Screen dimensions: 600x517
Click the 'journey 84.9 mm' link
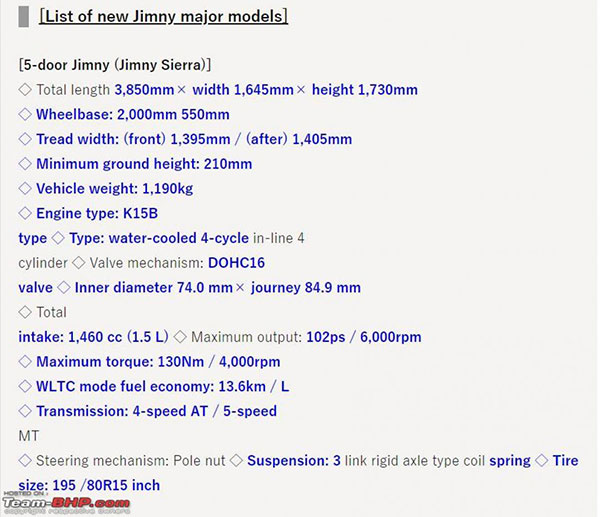click(x=305, y=288)
